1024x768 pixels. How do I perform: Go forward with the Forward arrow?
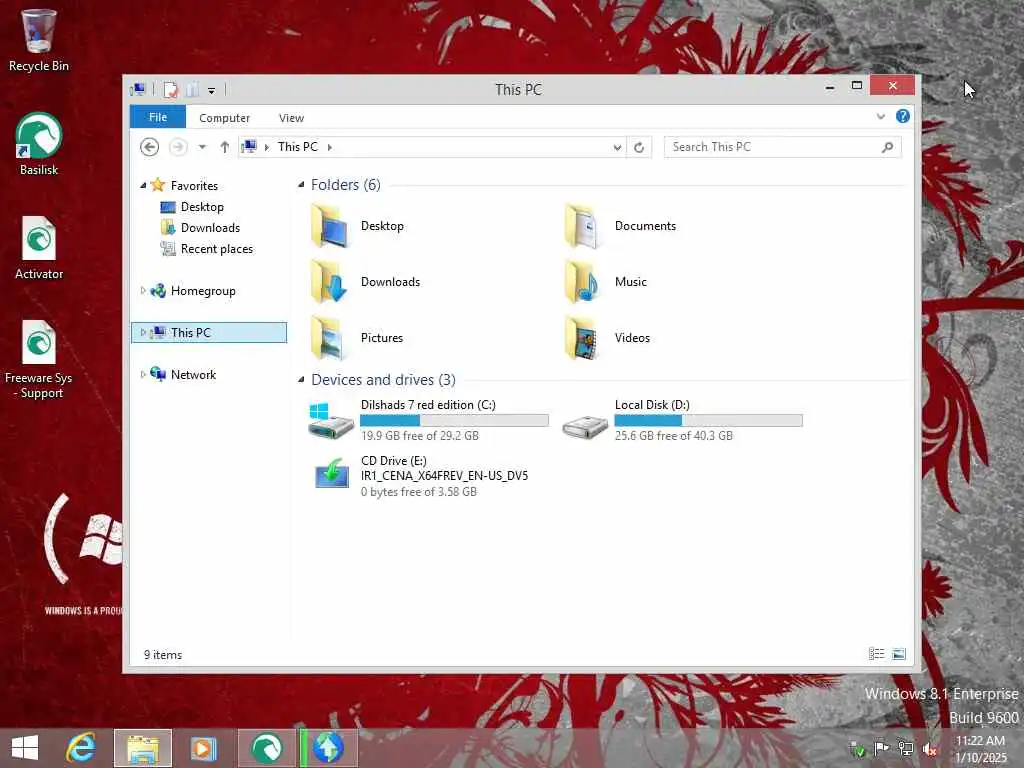(178, 147)
